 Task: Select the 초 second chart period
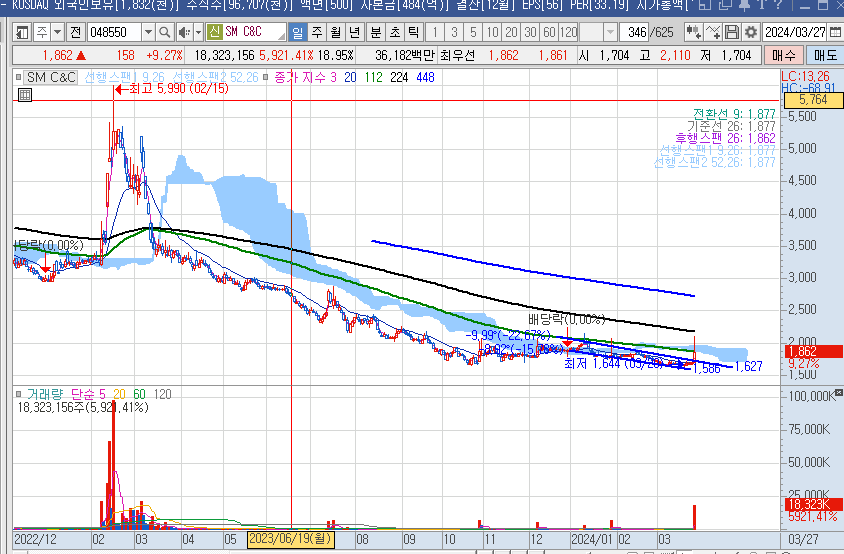click(395, 32)
